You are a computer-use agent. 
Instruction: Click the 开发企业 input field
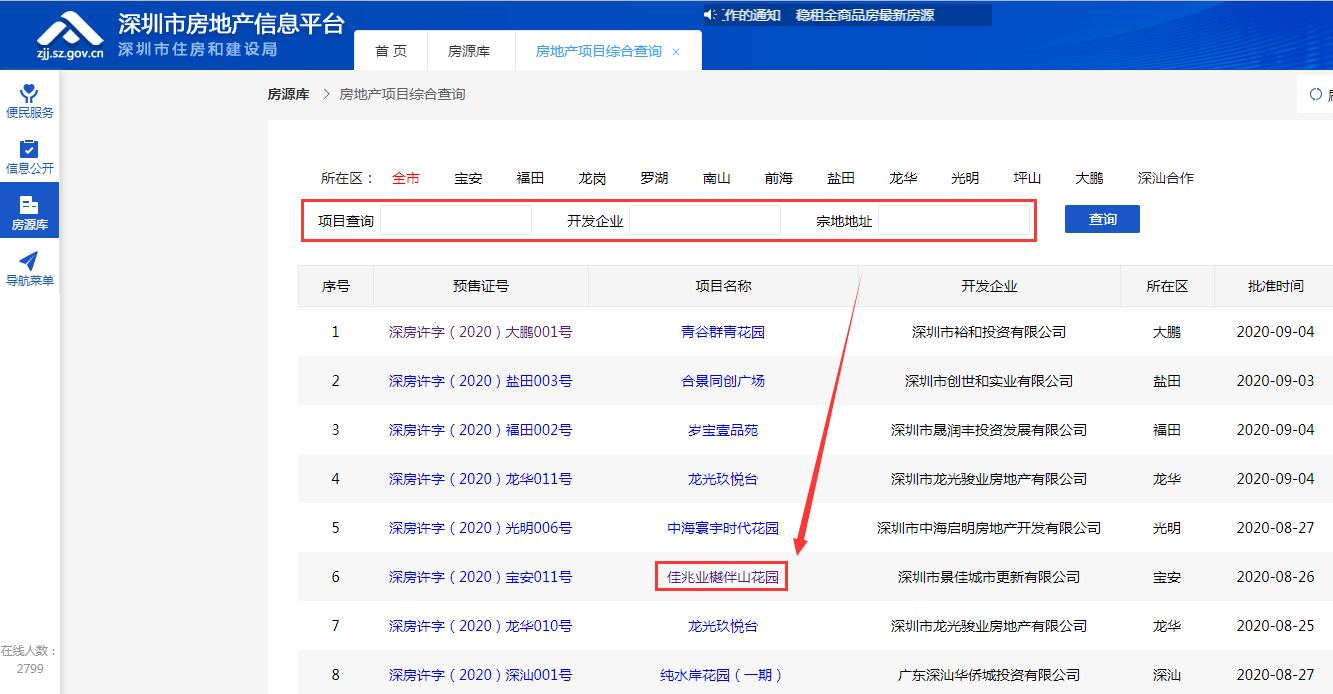pyautogui.click(x=705, y=218)
